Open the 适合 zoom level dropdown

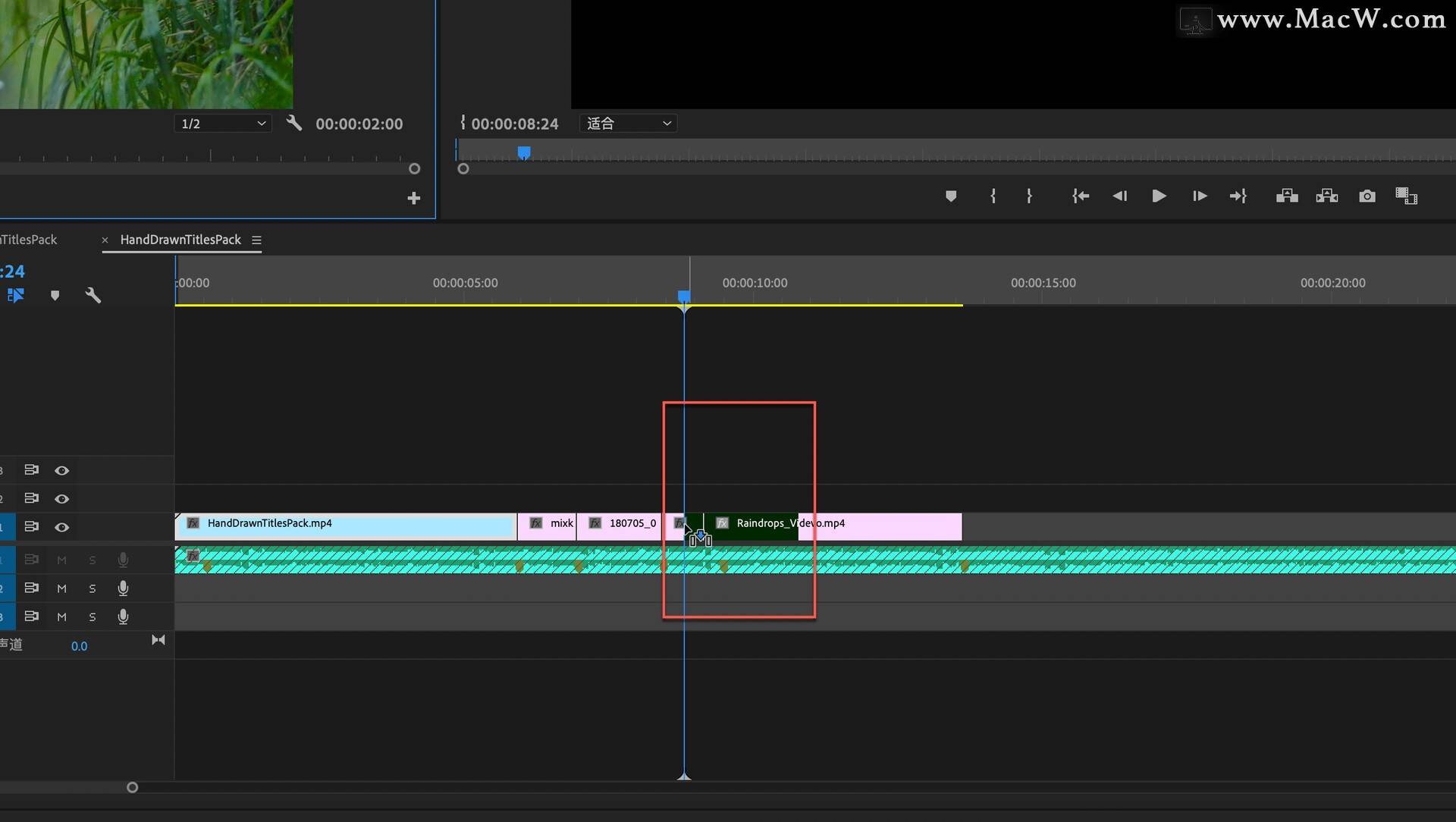[629, 124]
